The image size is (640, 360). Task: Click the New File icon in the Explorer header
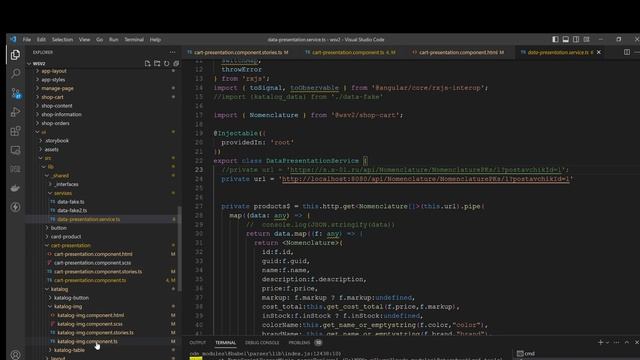[x=147, y=63]
